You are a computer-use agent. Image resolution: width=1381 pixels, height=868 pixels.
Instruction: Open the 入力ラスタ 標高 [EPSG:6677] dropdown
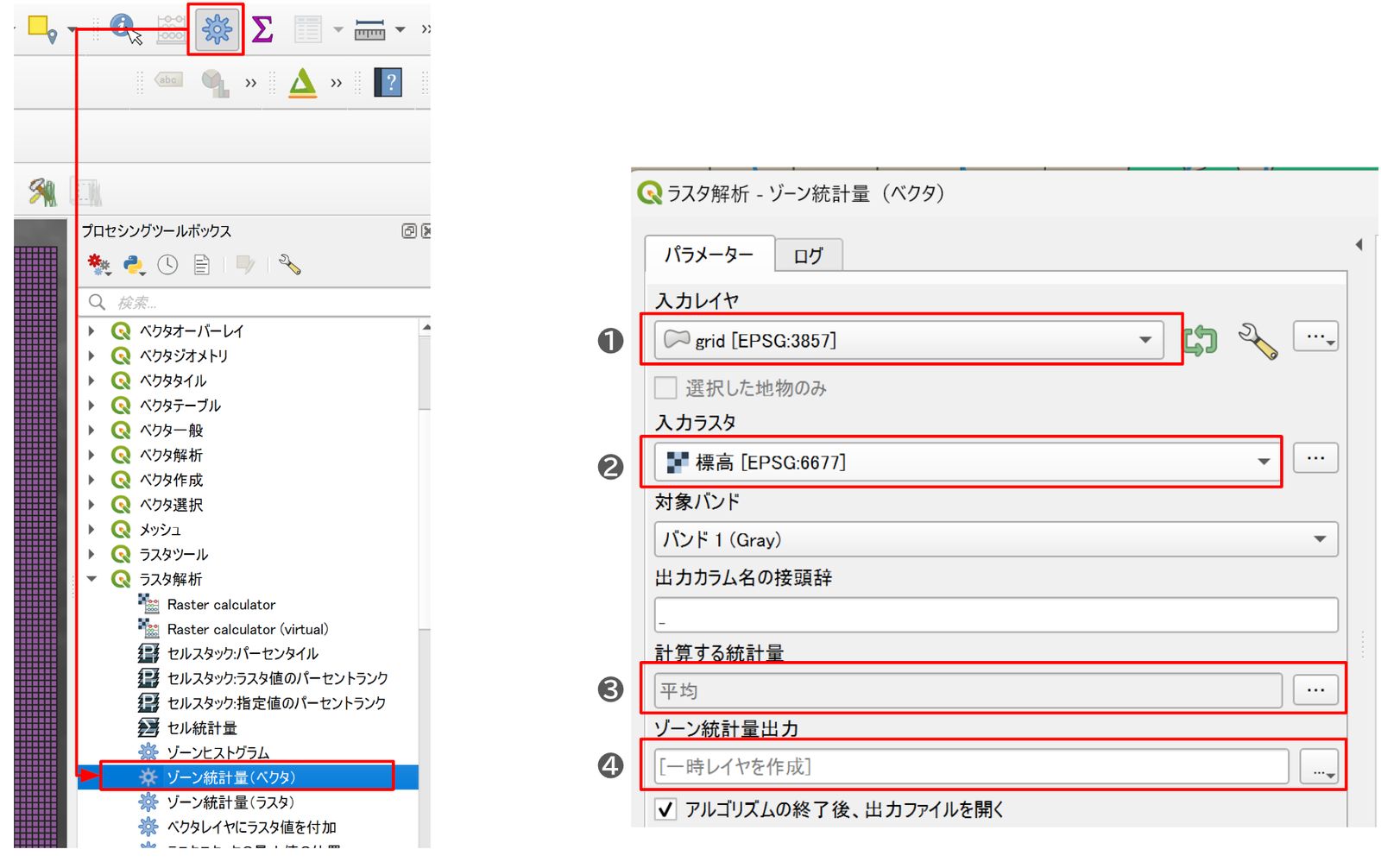coord(968,462)
